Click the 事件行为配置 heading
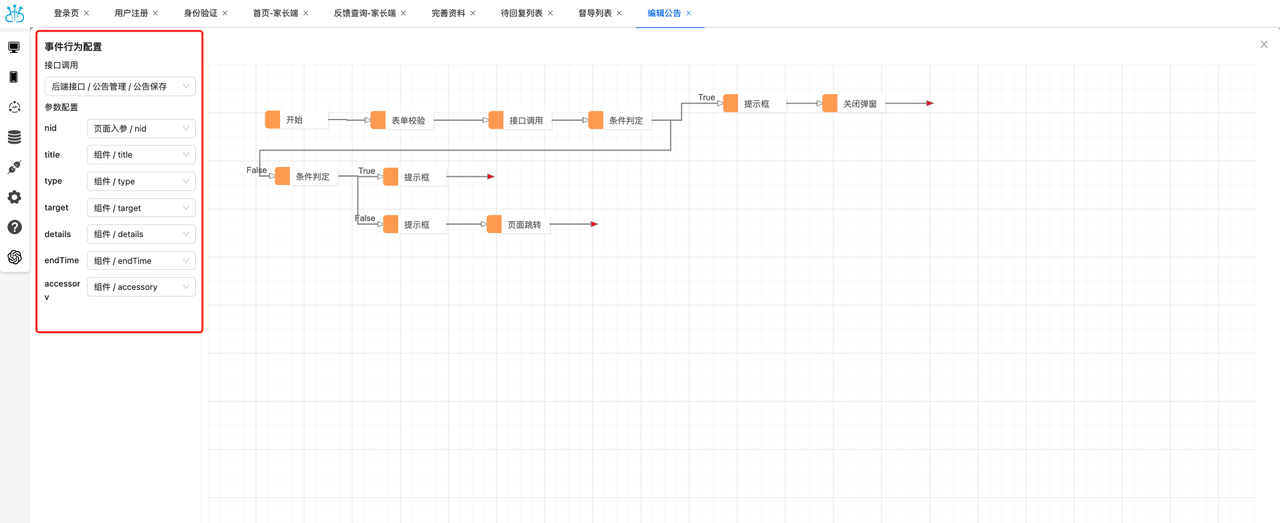This screenshot has width=1280, height=523. [x=73, y=47]
